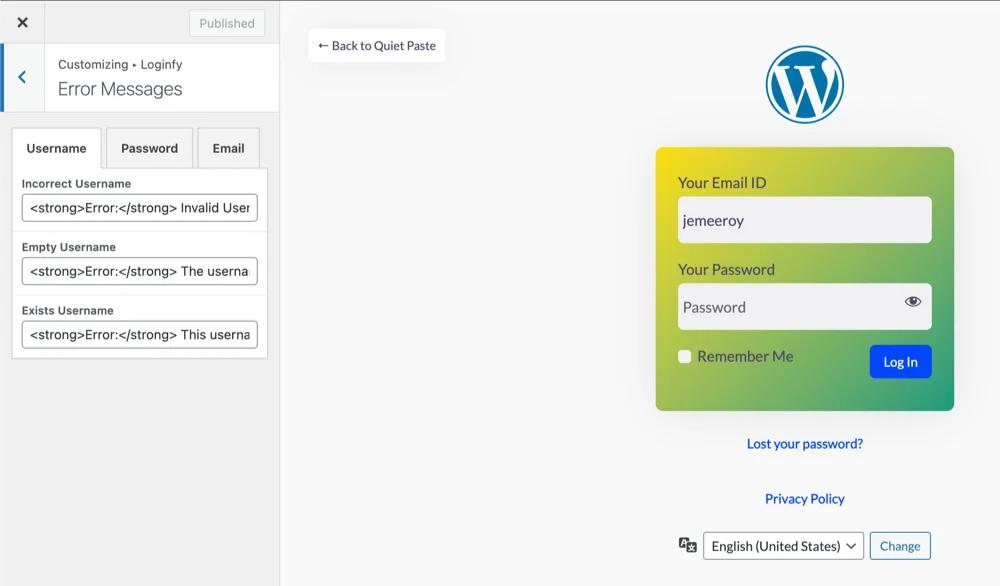Viewport: 1000px width, 586px height.
Task: Open the Lost your password link
Action: [804, 444]
